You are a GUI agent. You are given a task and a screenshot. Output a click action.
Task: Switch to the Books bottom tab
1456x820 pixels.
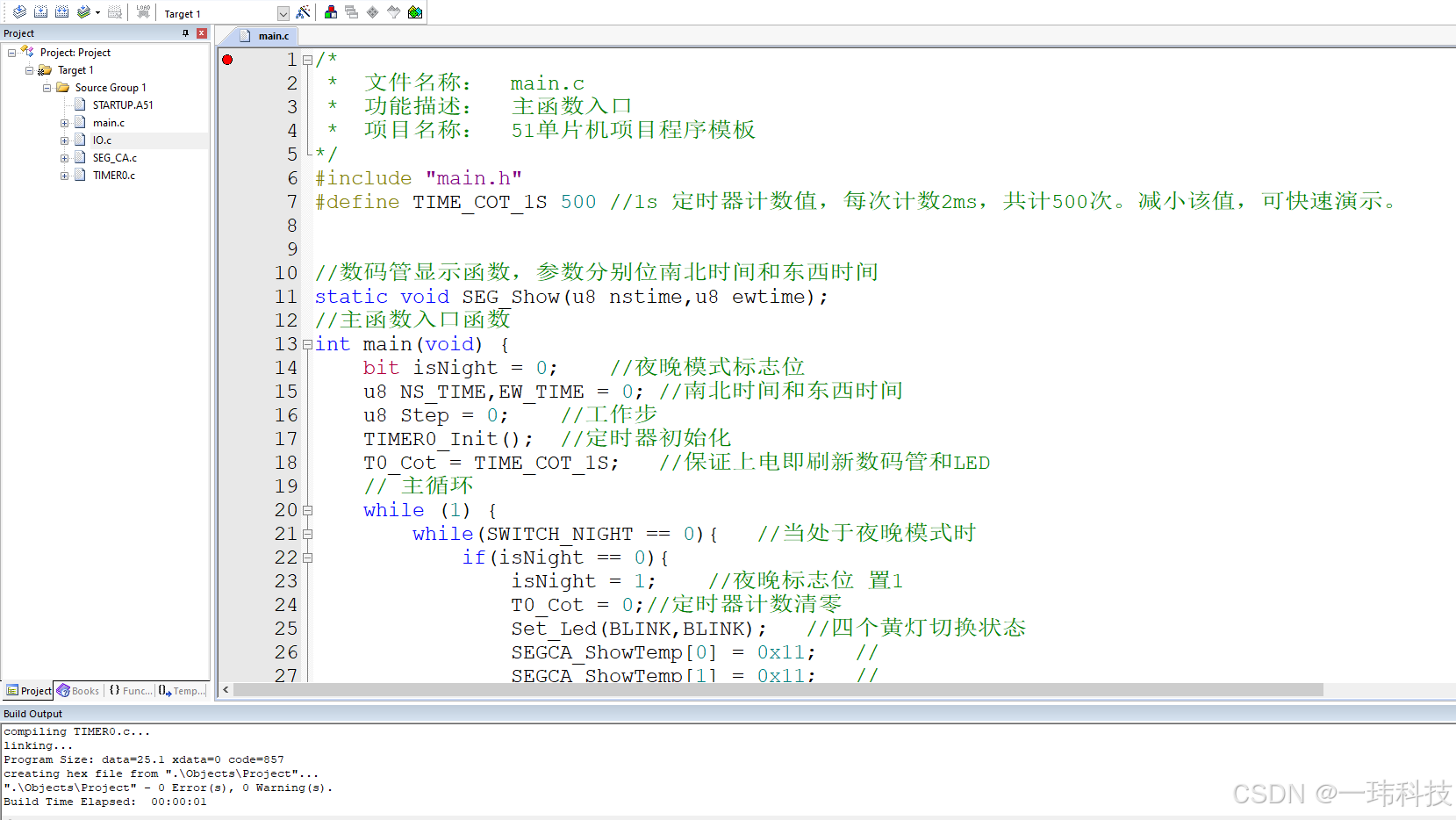pos(78,691)
